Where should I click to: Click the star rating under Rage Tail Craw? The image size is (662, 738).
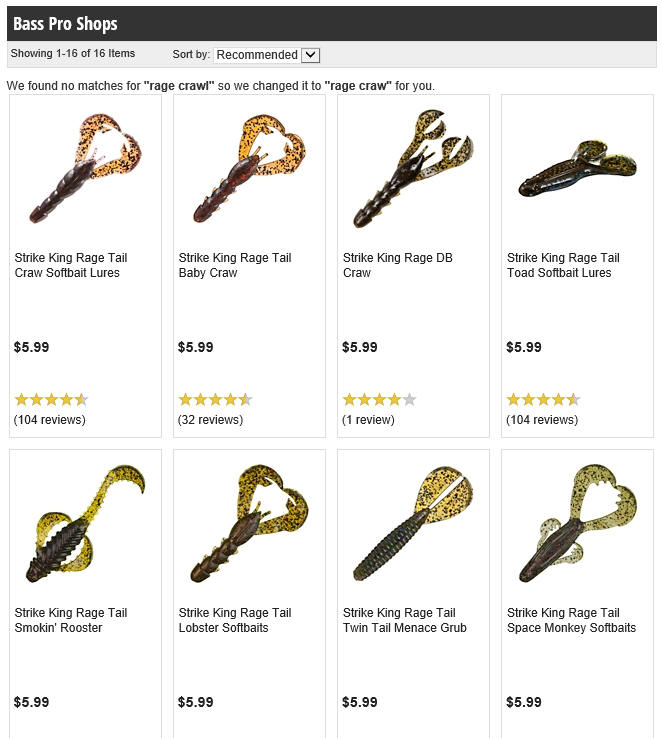(51, 400)
